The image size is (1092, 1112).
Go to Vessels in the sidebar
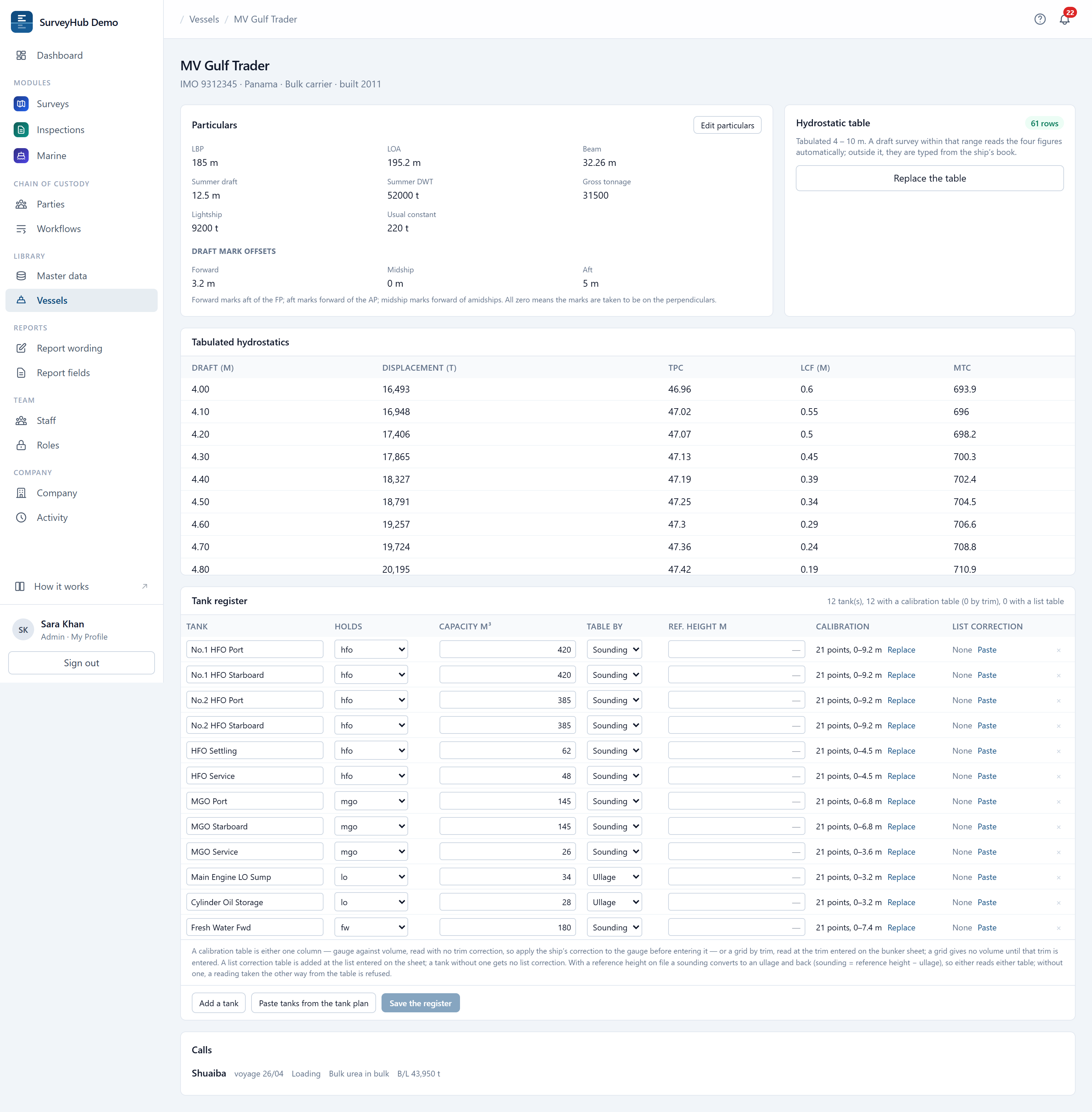tap(82, 300)
